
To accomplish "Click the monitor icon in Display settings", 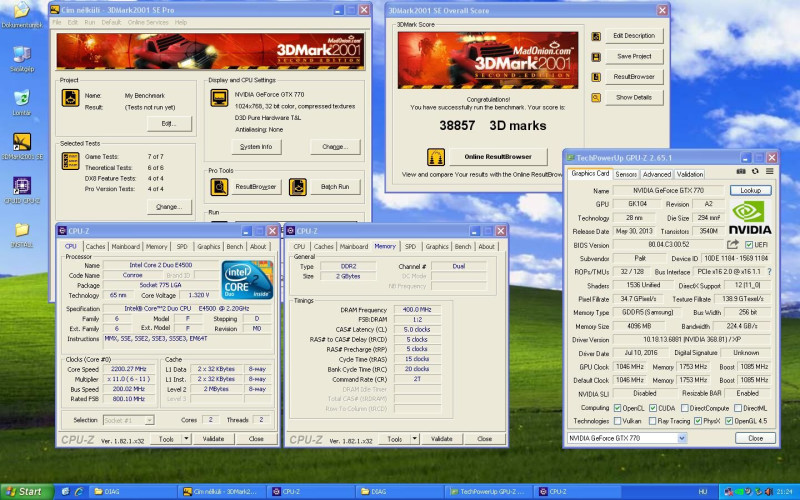I will point(219,97).
